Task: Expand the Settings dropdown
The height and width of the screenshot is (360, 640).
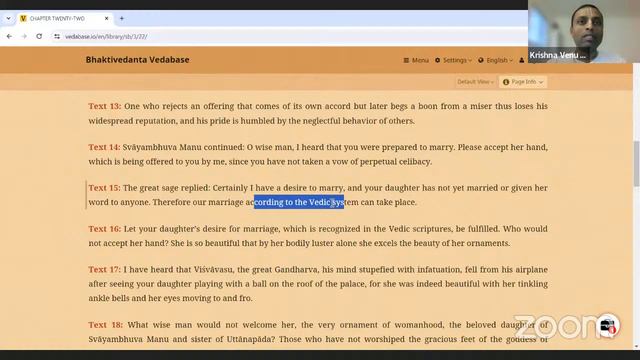Action: (453, 60)
